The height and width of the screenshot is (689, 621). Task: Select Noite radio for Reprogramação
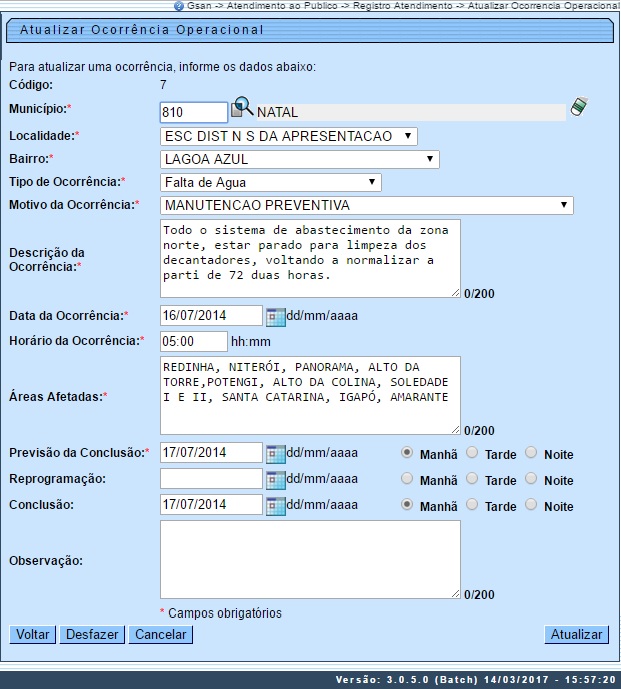531,479
